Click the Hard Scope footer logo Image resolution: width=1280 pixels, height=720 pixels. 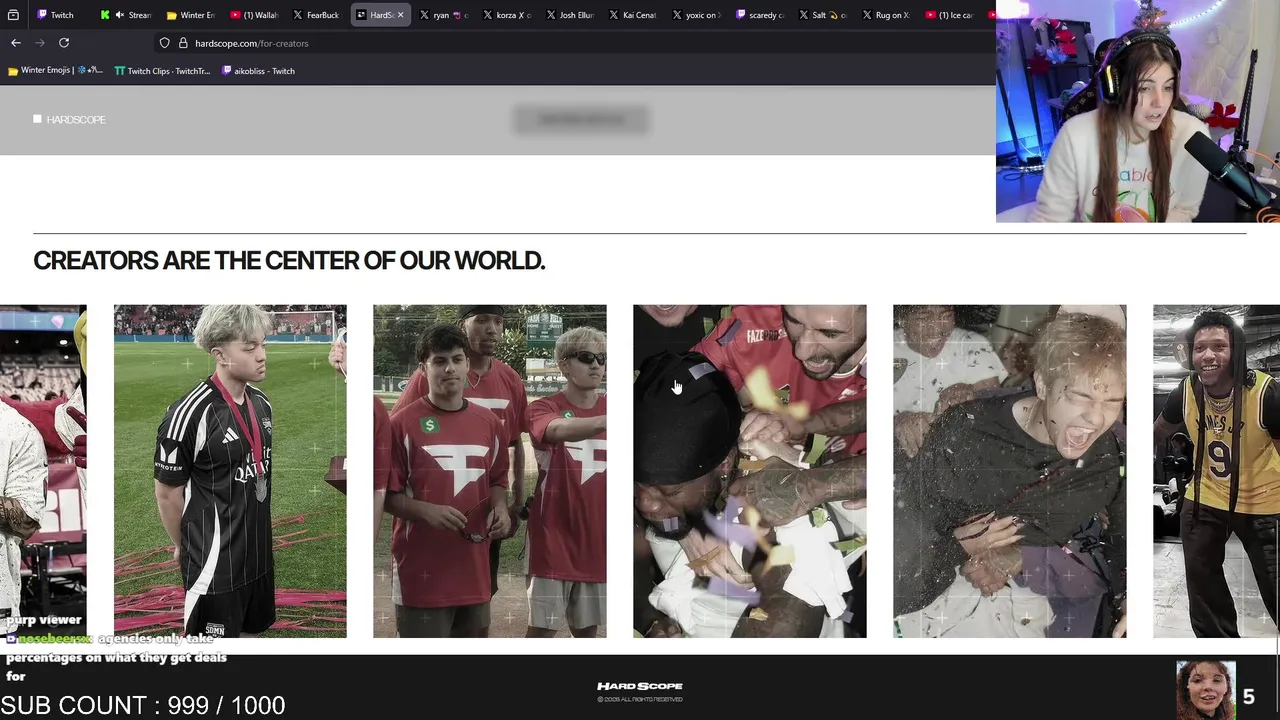[x=640, y=686]
